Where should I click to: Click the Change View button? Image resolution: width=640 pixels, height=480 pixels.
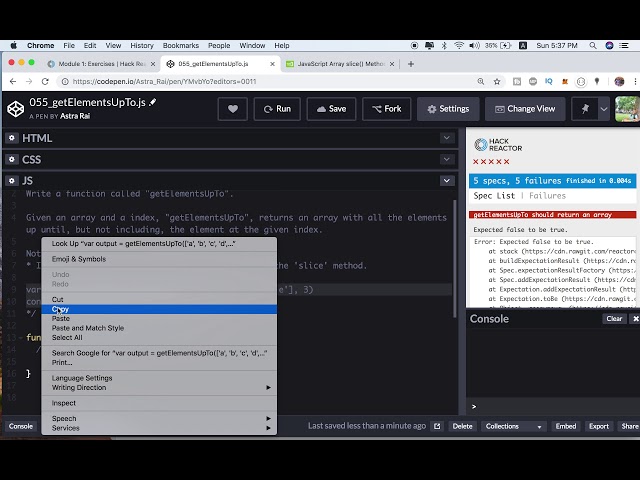pos(525,109)
